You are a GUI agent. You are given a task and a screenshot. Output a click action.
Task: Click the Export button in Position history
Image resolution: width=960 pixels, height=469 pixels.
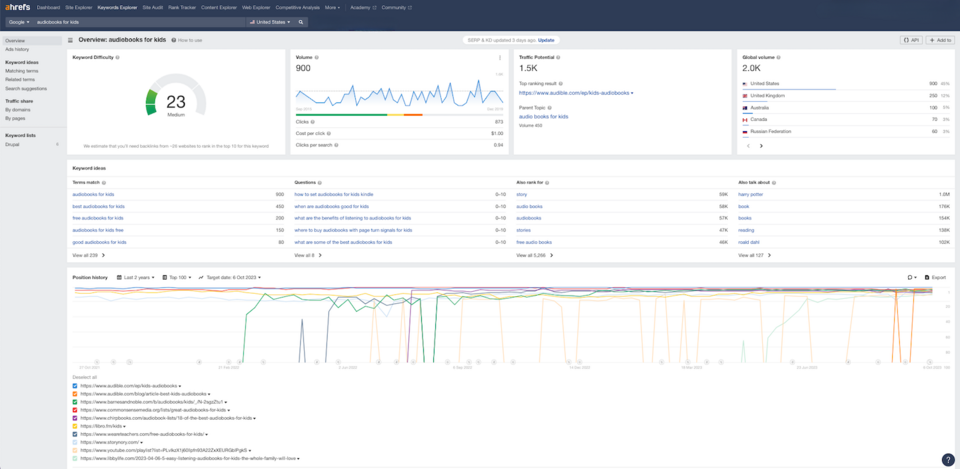pyautogui.click(x=936, y=277)
